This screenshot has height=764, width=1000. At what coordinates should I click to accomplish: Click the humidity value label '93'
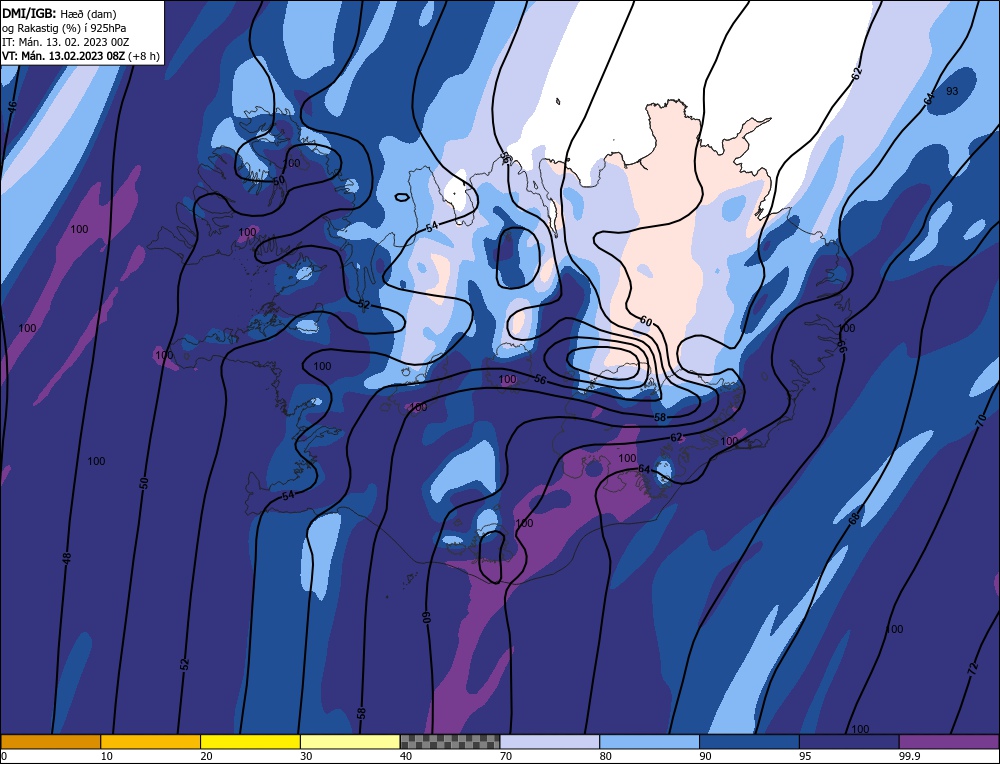952,91
